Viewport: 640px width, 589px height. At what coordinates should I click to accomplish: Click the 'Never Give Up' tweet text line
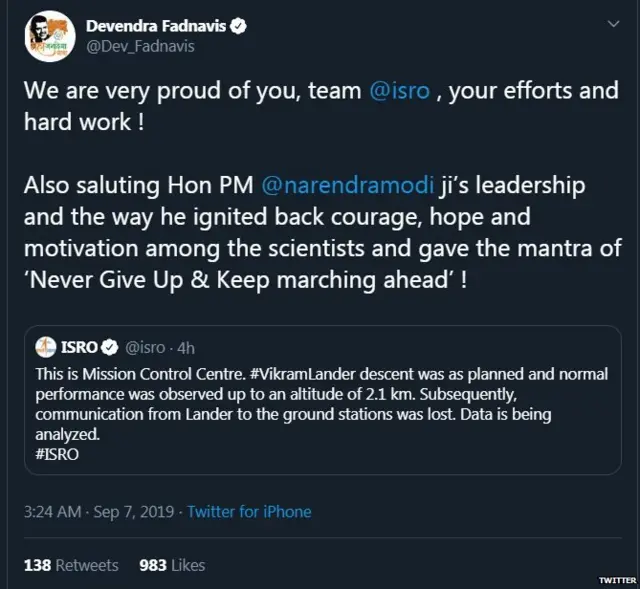[x=245, y=279]
